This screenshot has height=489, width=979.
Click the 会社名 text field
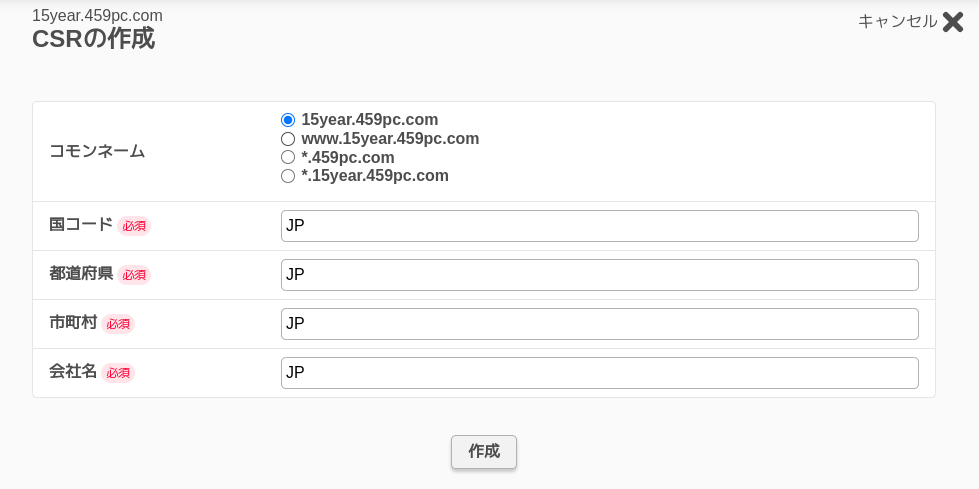pos(599,373)
